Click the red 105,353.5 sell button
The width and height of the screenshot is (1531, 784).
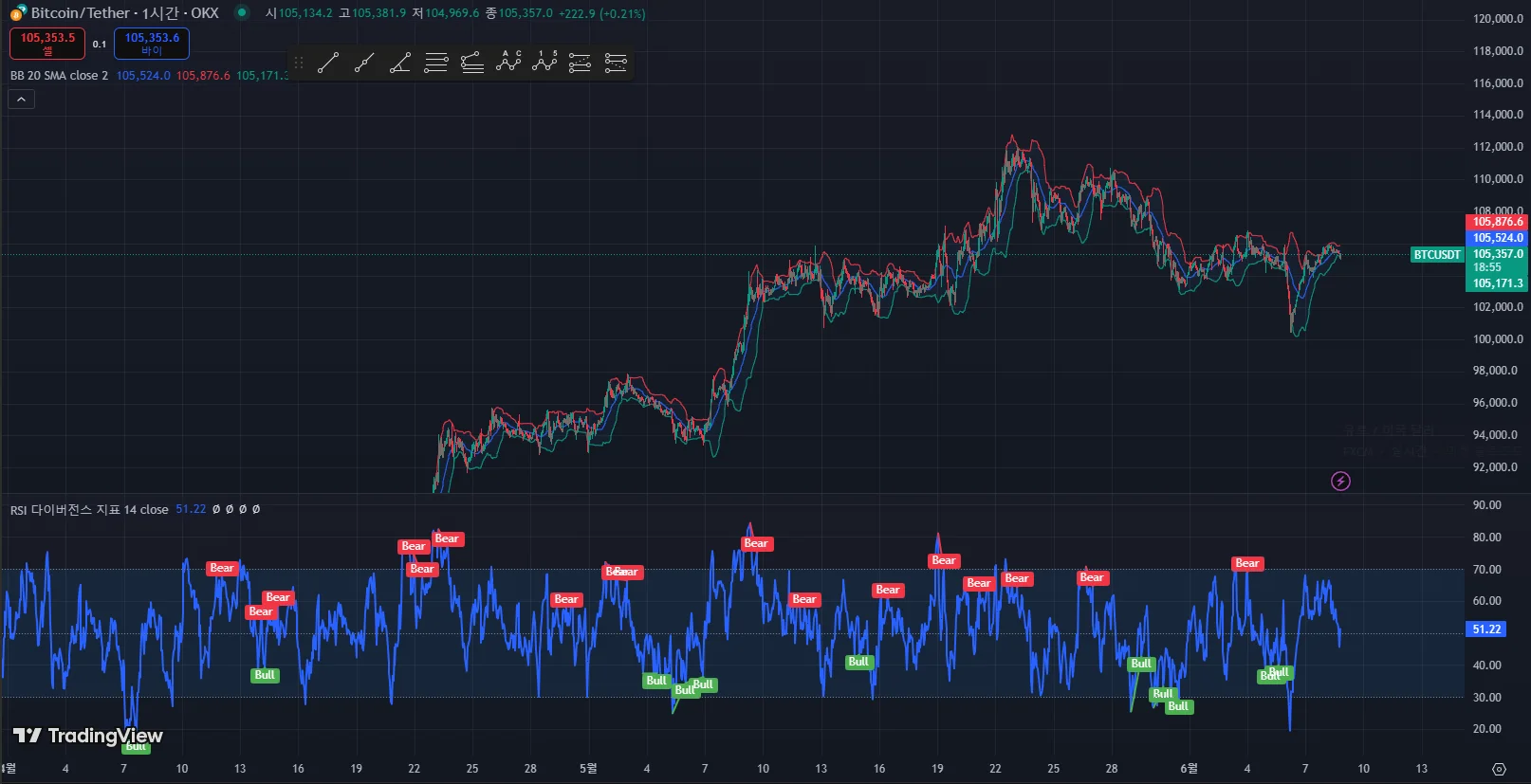tap(47, 43)
